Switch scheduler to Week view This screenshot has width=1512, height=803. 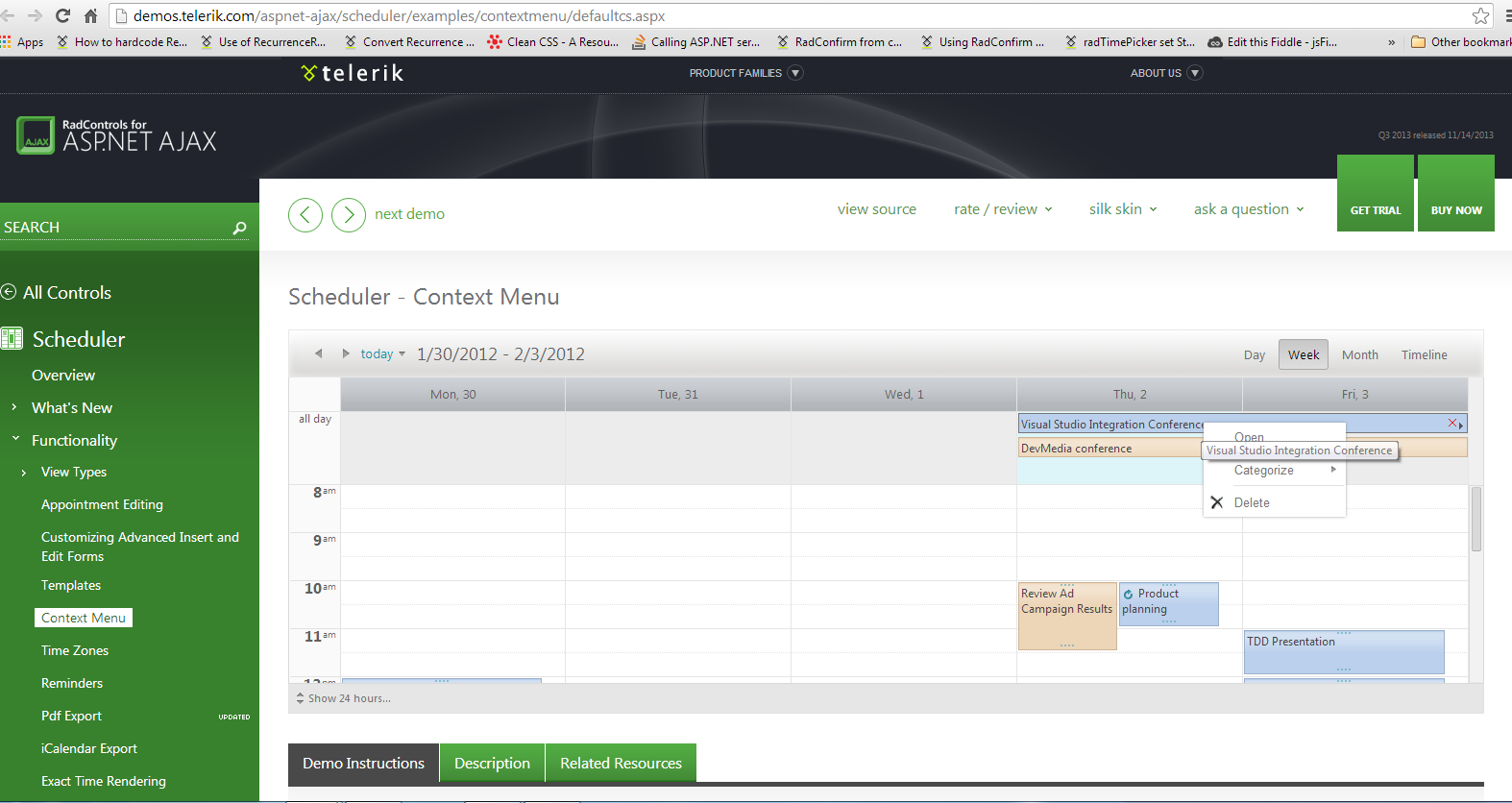1304,354
